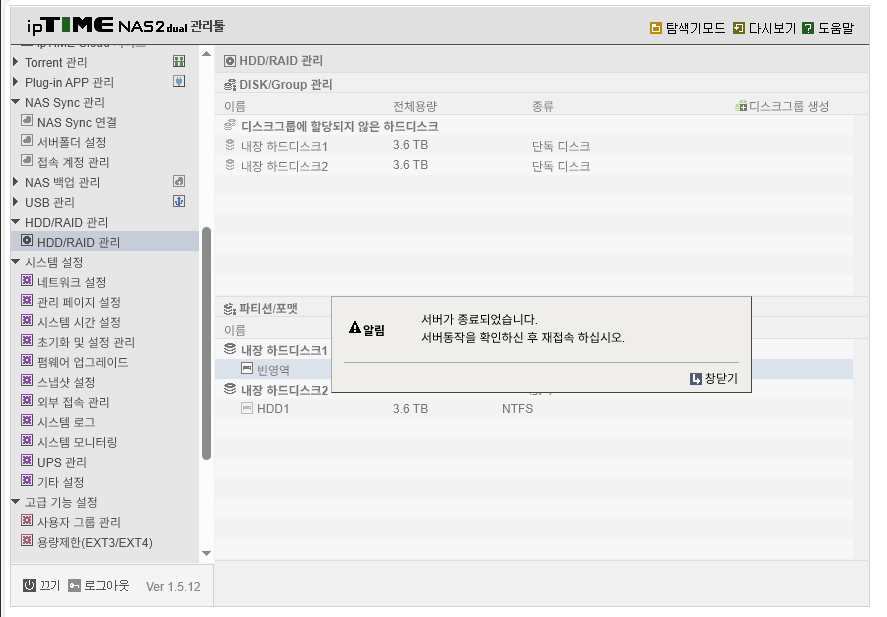The height and width of the screenshot is (617, 887).
Task: Collapse the NAS Sync 관리 section
Action: pos(16,102)
